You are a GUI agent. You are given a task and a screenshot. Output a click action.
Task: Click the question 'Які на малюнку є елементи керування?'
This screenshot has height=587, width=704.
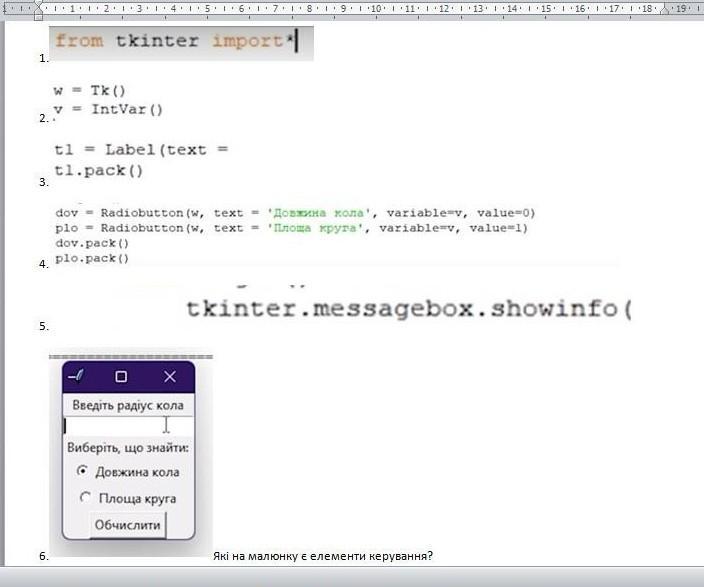[323, 556]
